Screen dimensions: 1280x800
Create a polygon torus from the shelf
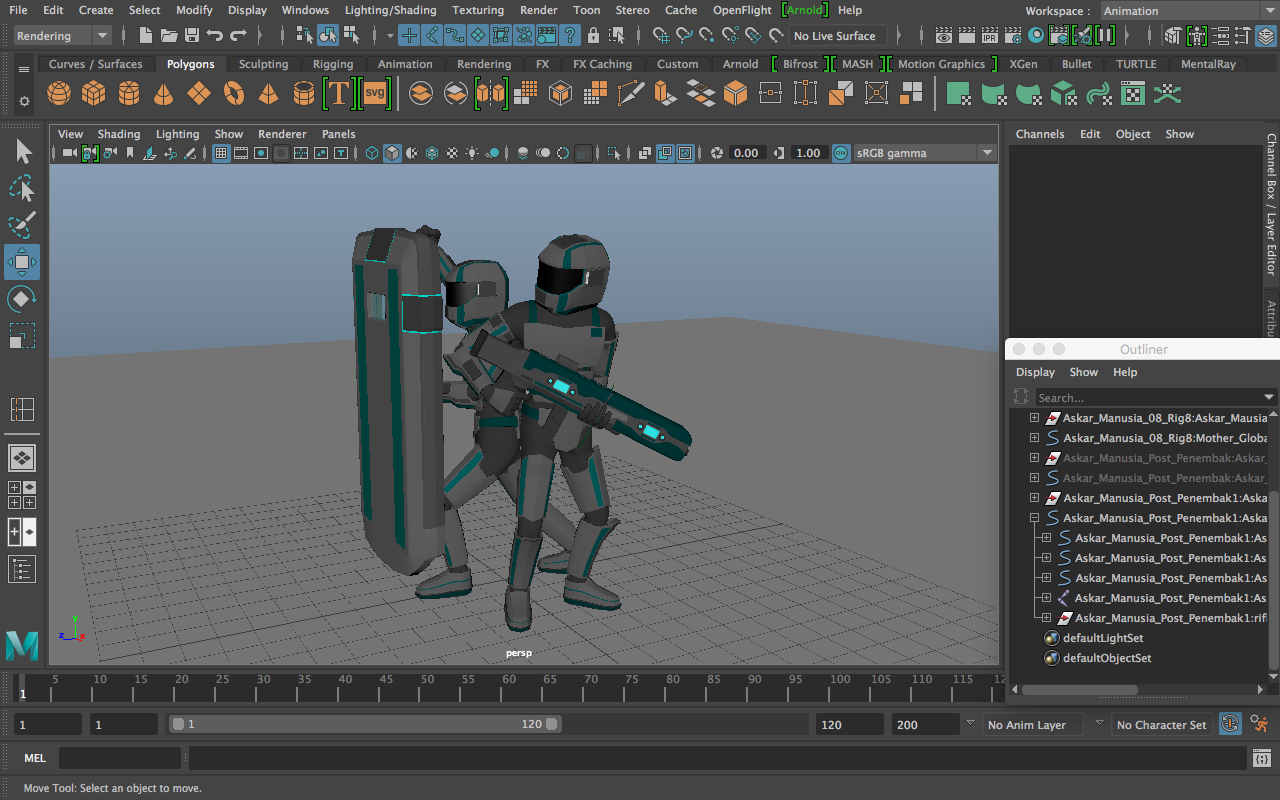(x=234, y=94)
